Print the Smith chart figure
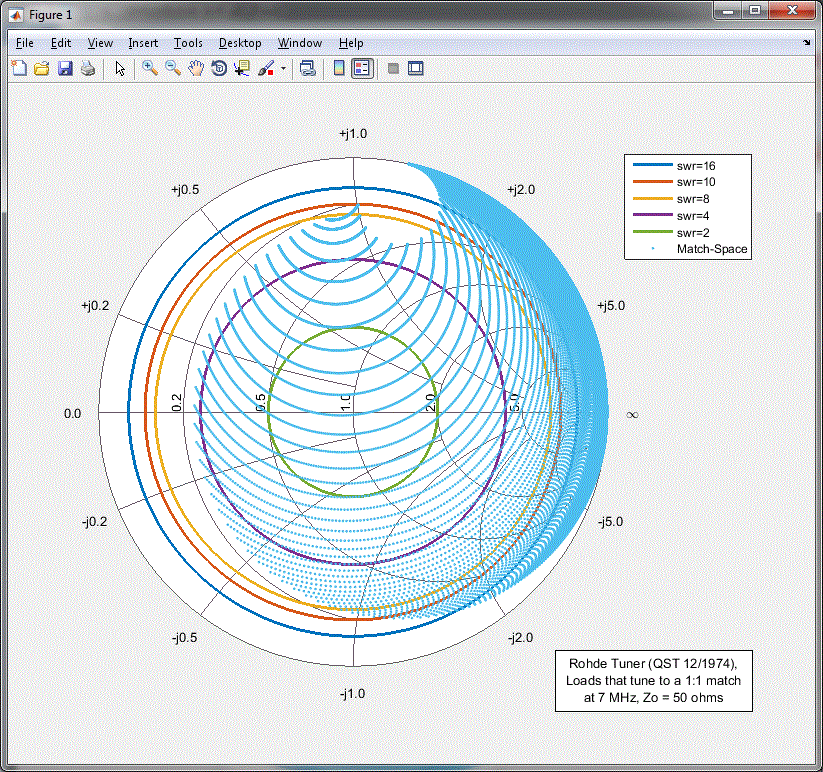823x772 pixels. [x=88, y=68]
